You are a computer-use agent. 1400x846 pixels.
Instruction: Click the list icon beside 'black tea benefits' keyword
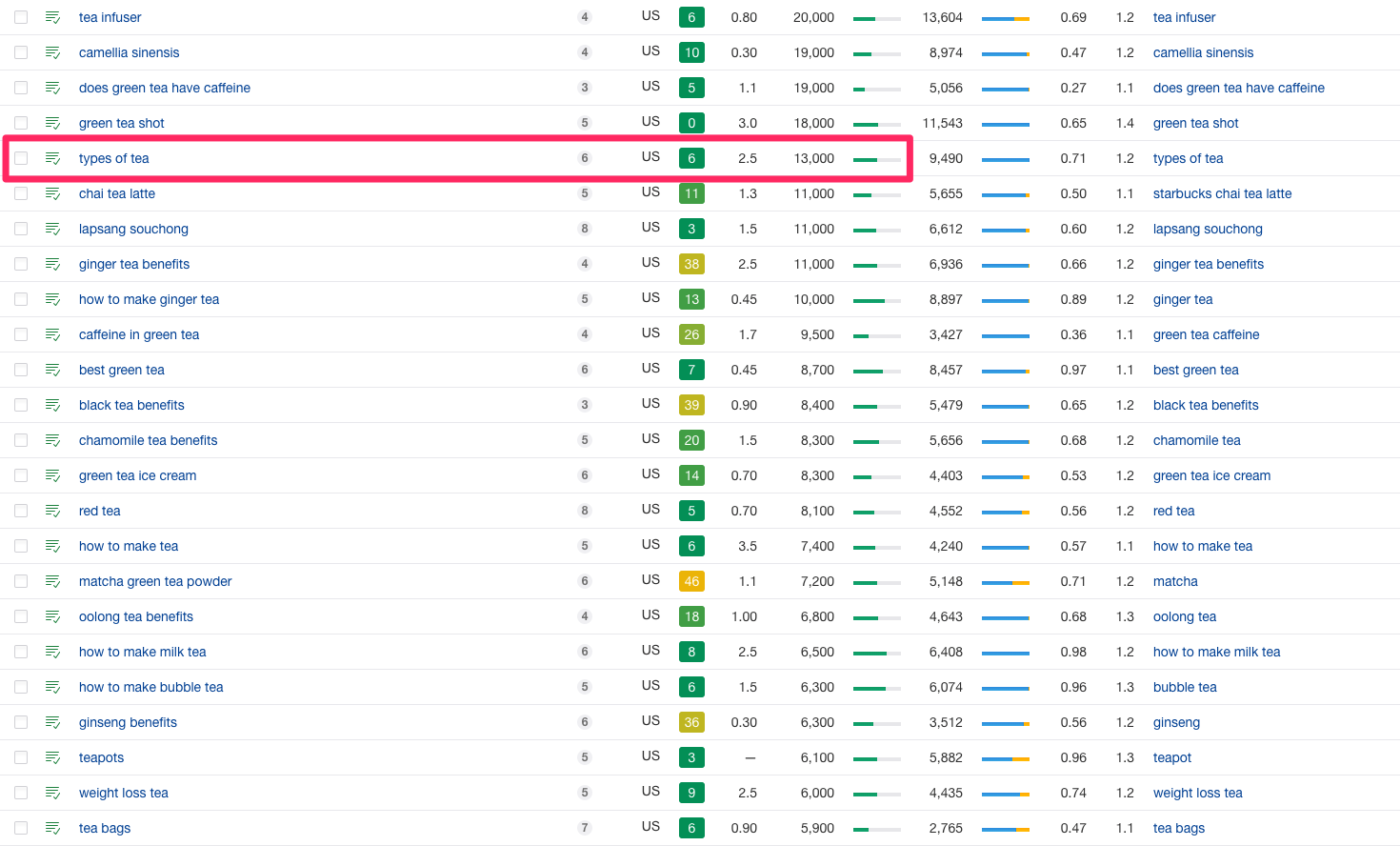pyautogui.click(x=53, y=405)
